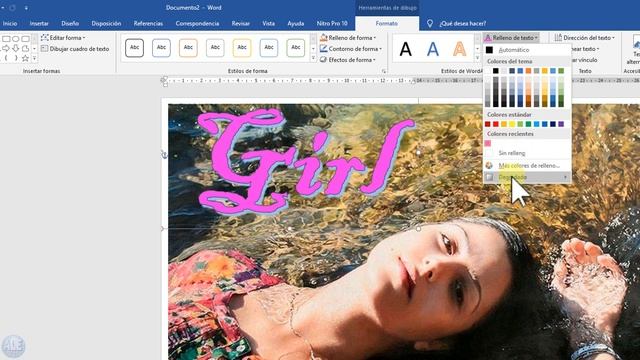Open Contorno de forma dropdown
The width and height of the screenshot is (640, 360).
tap(351, 49)
